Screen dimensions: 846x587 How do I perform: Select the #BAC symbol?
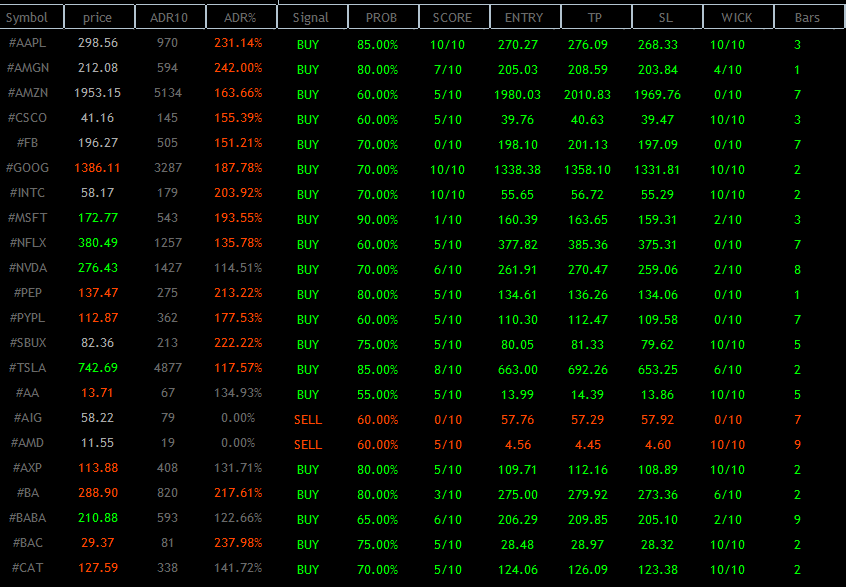click(x=28, y=542)
